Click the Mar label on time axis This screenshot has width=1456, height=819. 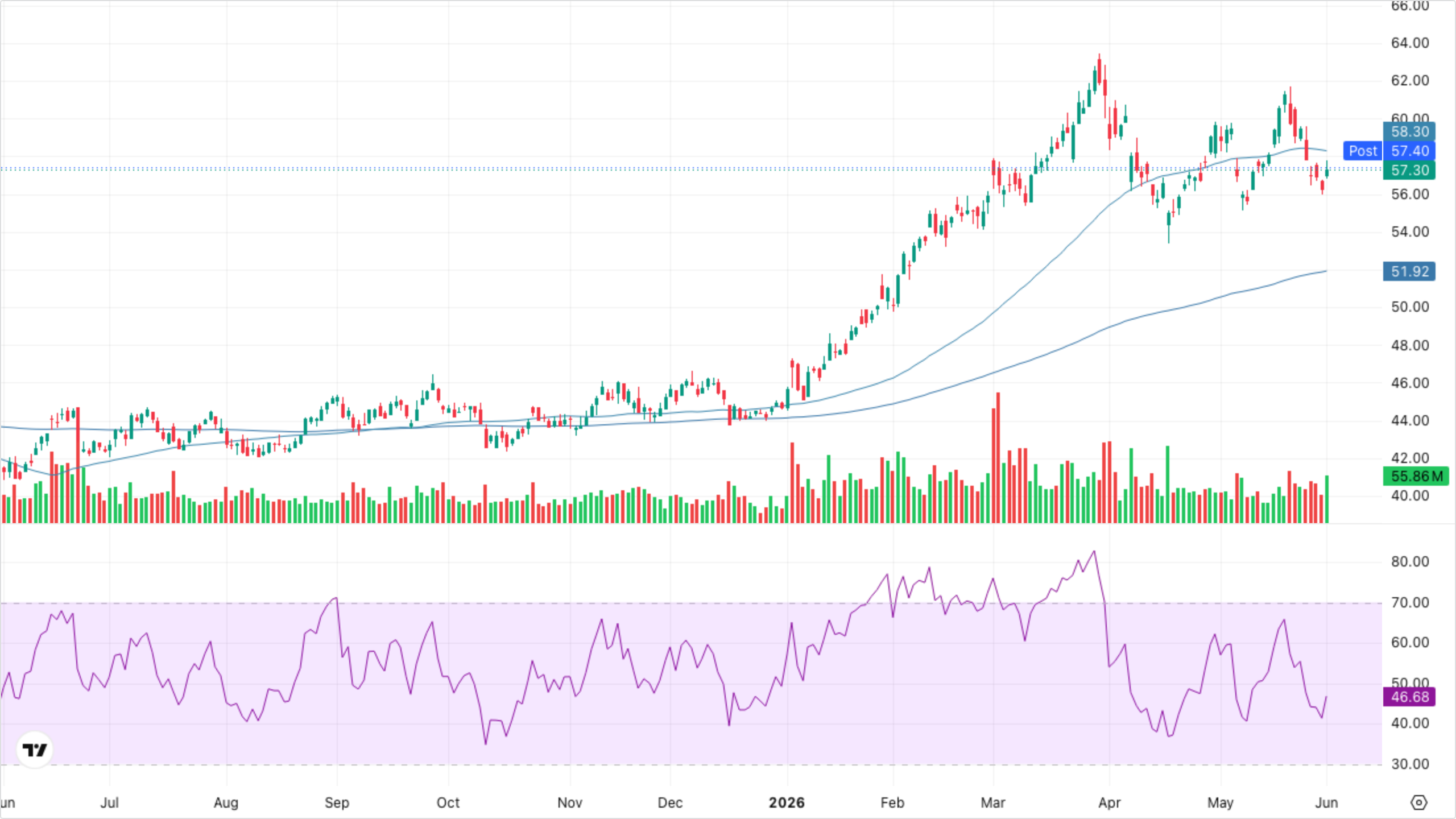tap(993, 803)
